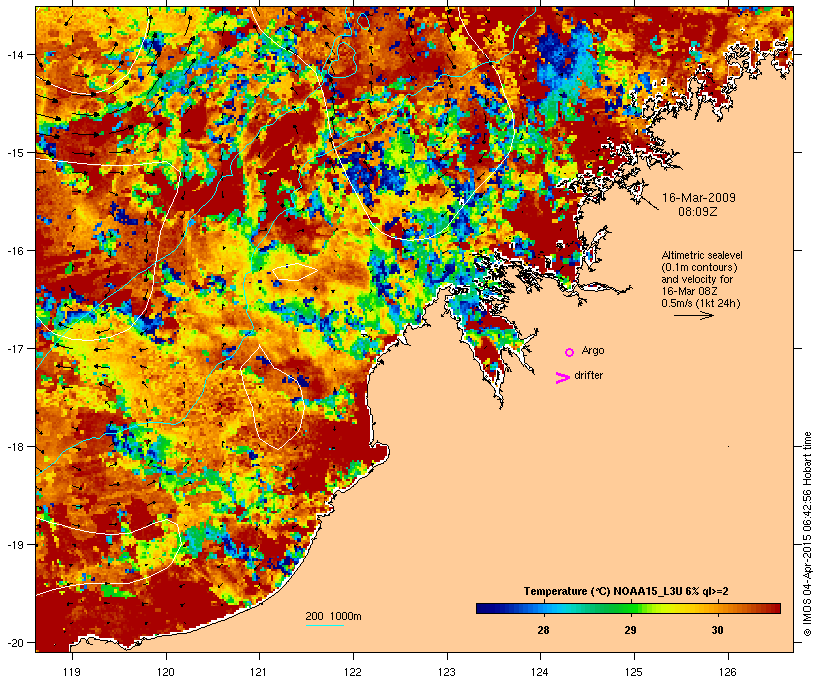Click 'Temperature (°C) NOAA15_L3U 6% ql>=2' title
This screenshot has height=680, width=820.
click(x=626, y=591)
